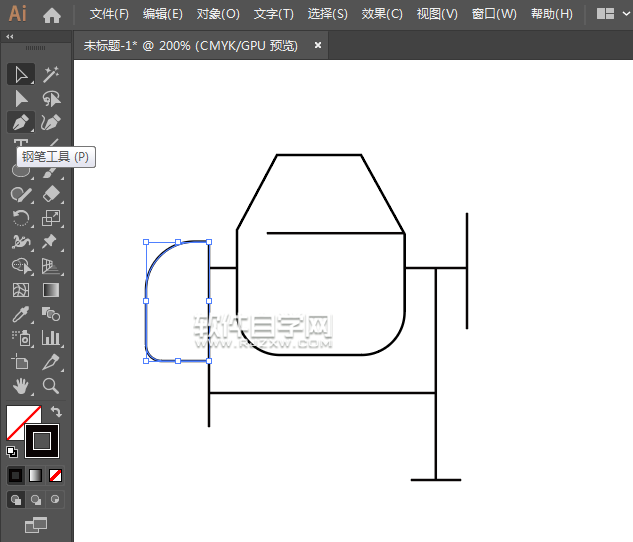
Task: Enable Draw Behind mode
Action: pyautogui.click(x=36, y=499)
